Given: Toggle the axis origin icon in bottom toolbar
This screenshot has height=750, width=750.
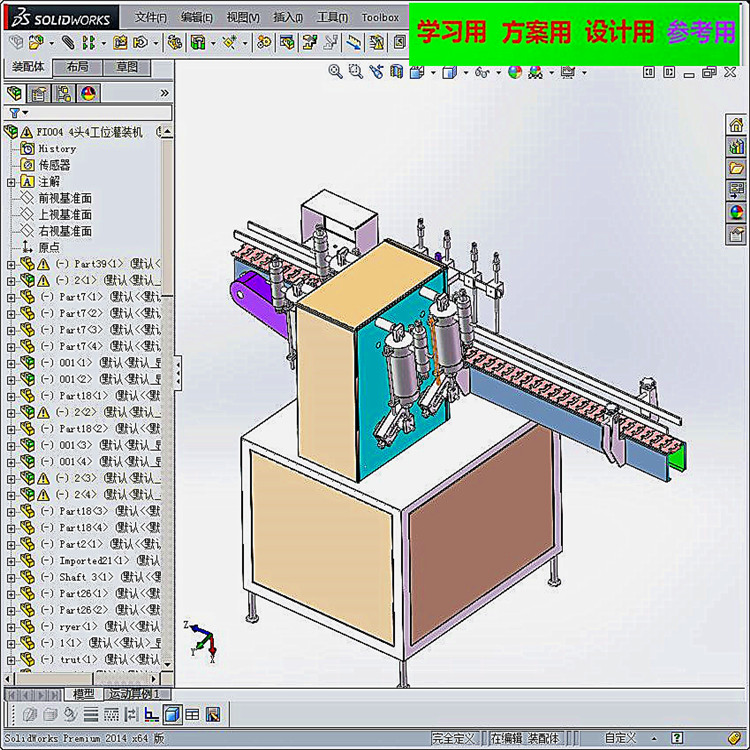Looking at the screenshot, I should 151,715.
